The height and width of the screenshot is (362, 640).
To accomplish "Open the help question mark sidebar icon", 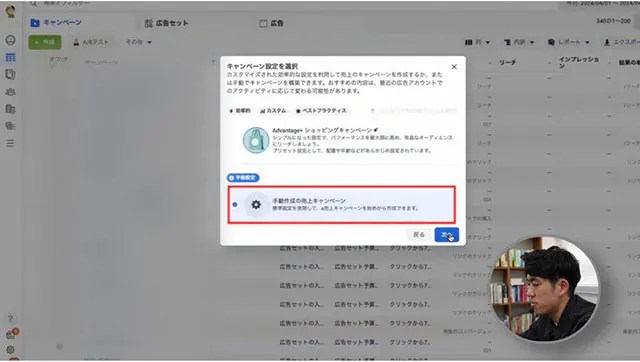I will [x=10, y=318].
